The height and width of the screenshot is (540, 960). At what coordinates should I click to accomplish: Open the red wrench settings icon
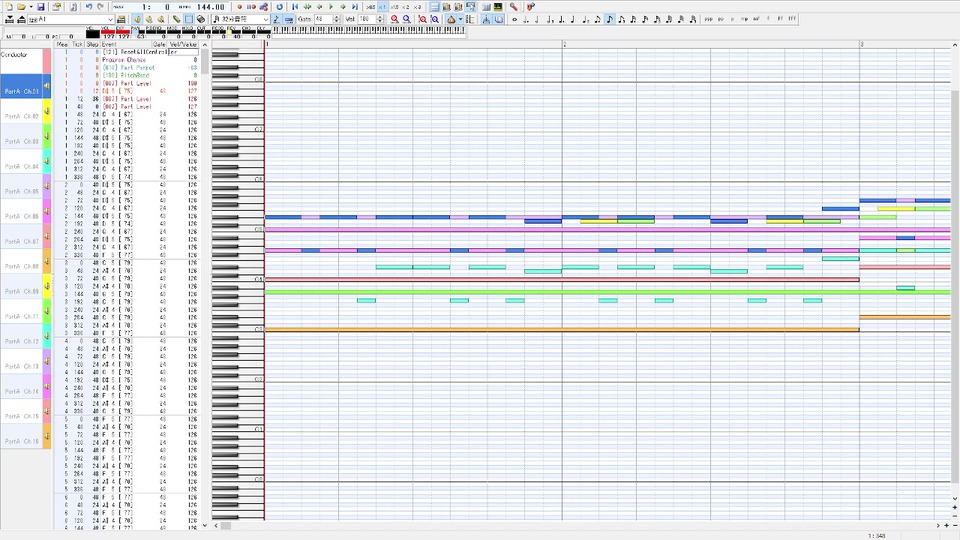click(x=514, y=7)
